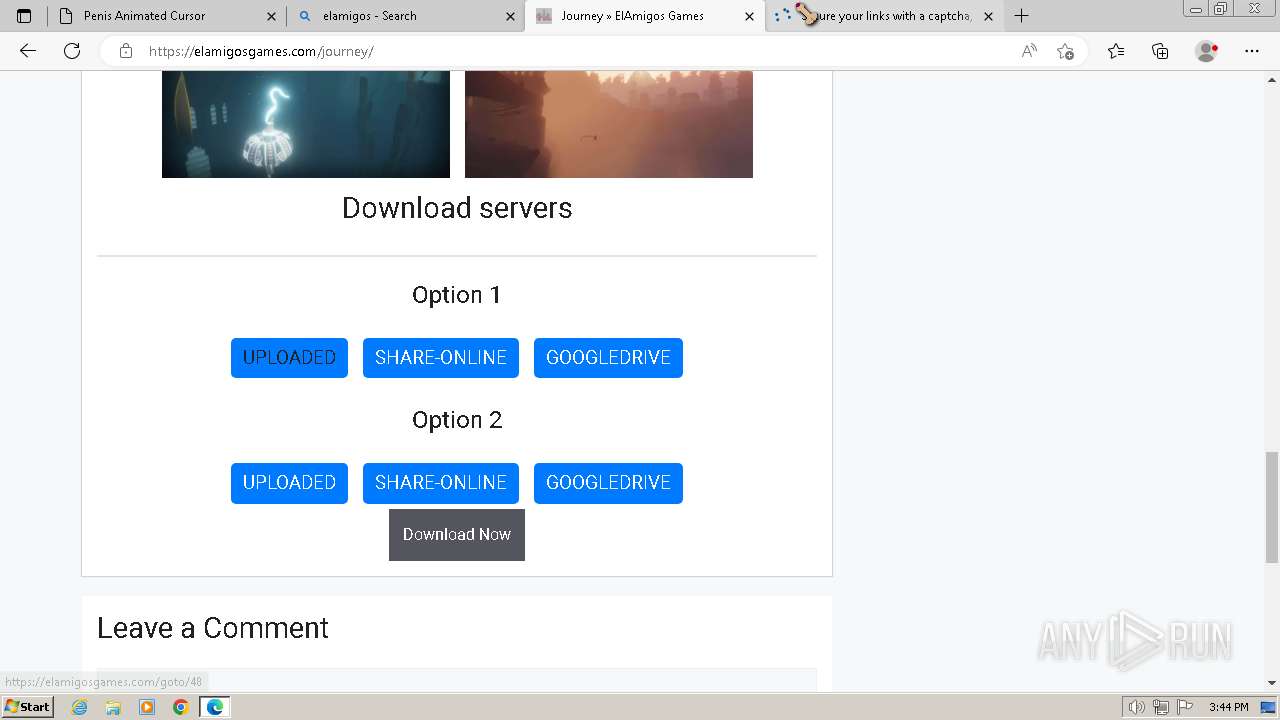The width and height of the screenshot is (1280, 720).
Task: Launch Google Chrome from taskbar
Action: tap(181, 707)
